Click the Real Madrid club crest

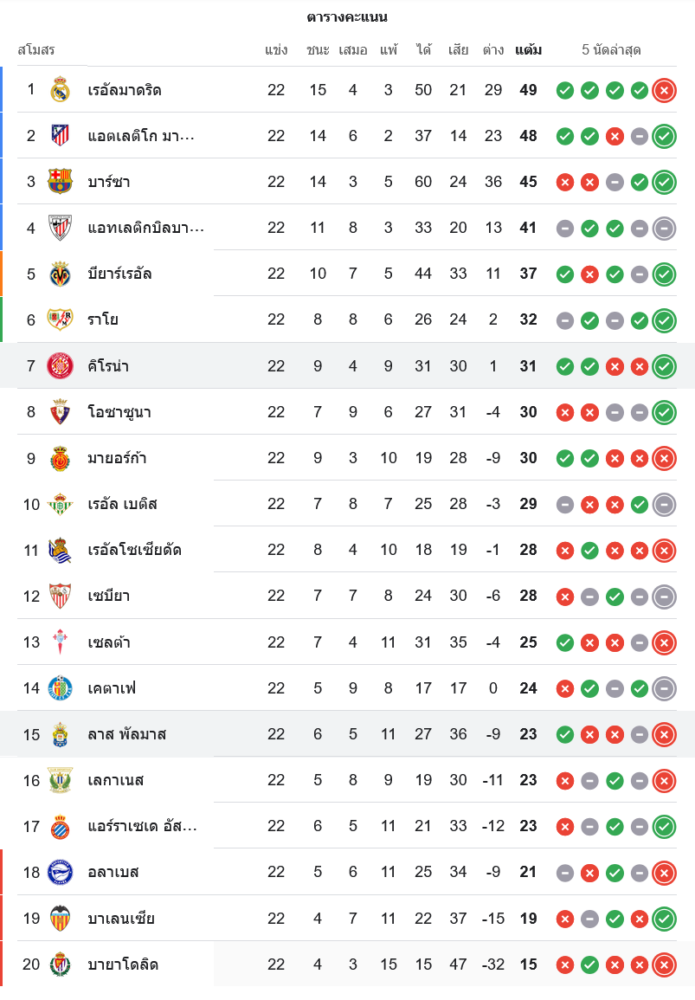60,90
